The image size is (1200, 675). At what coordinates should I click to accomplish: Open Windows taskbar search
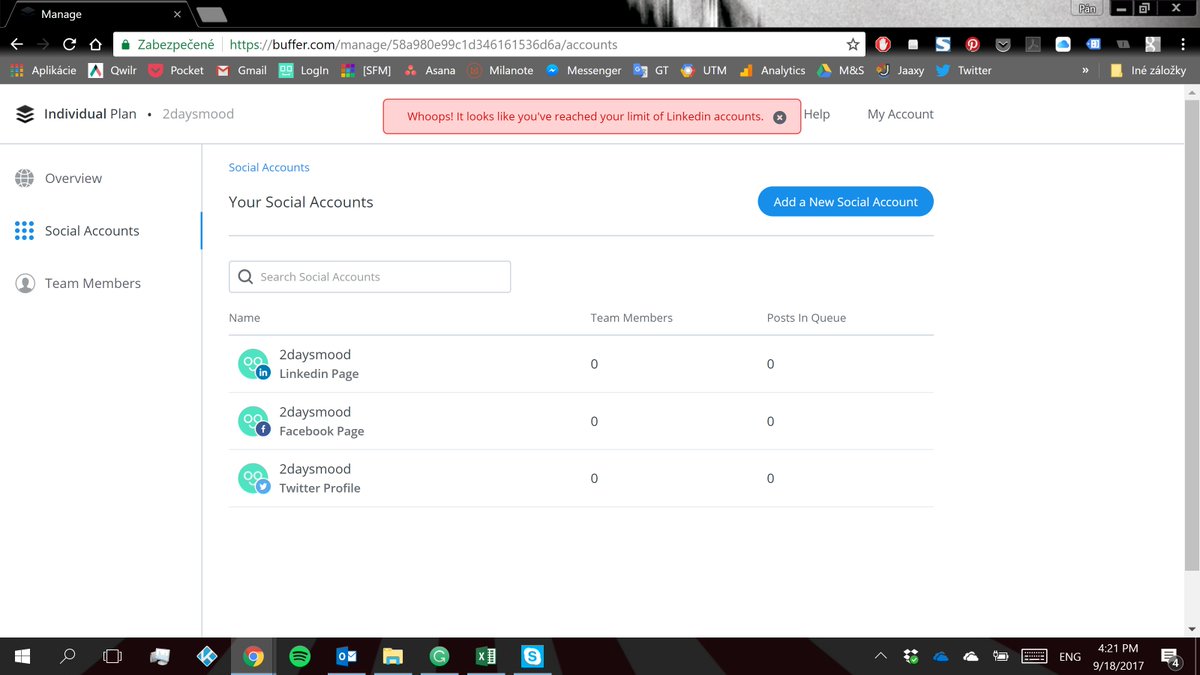pyautogui.click(x=68, y=657)
